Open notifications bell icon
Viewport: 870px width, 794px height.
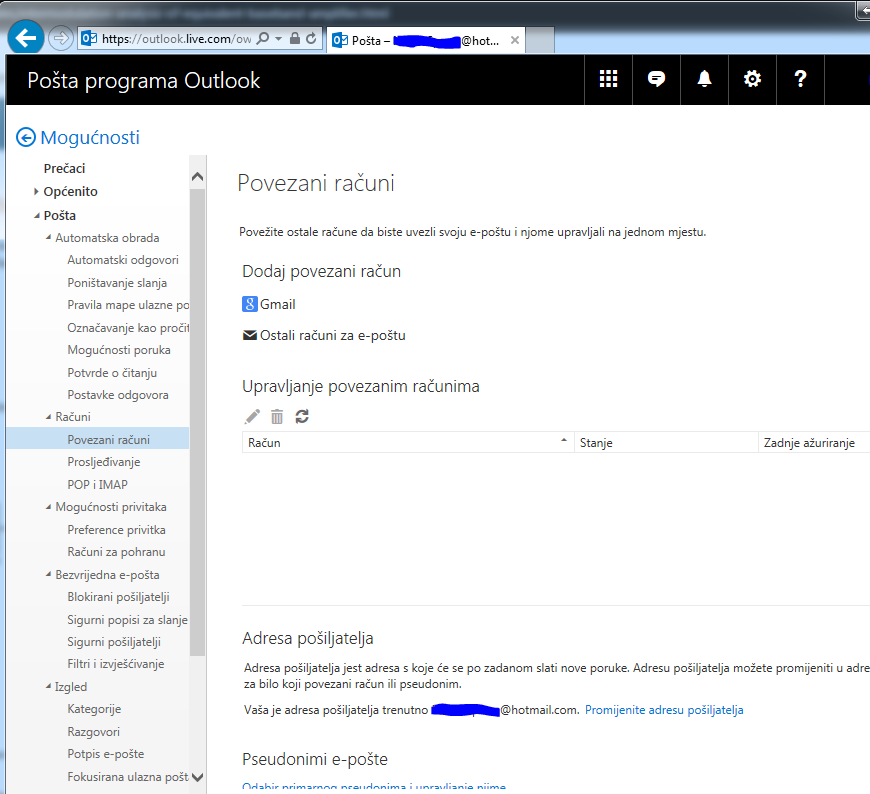pyautogui.click(x=704, y=79)
